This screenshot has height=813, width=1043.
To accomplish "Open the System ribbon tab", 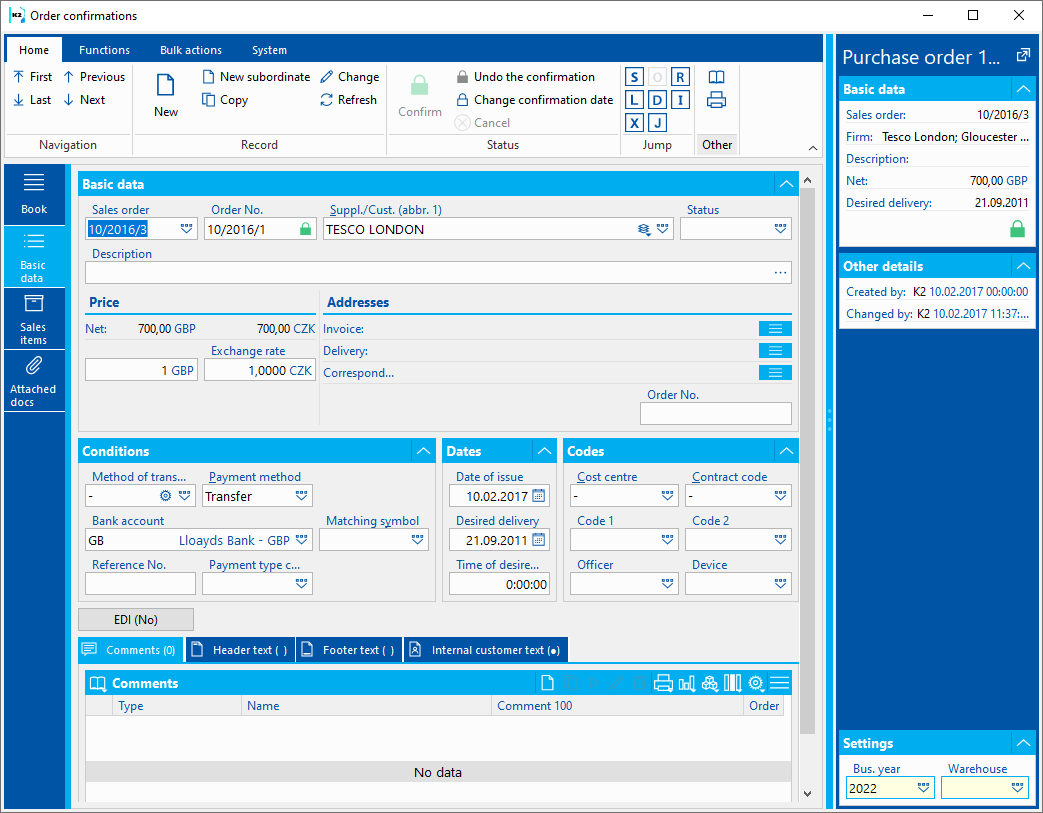I will pos(269,50).
